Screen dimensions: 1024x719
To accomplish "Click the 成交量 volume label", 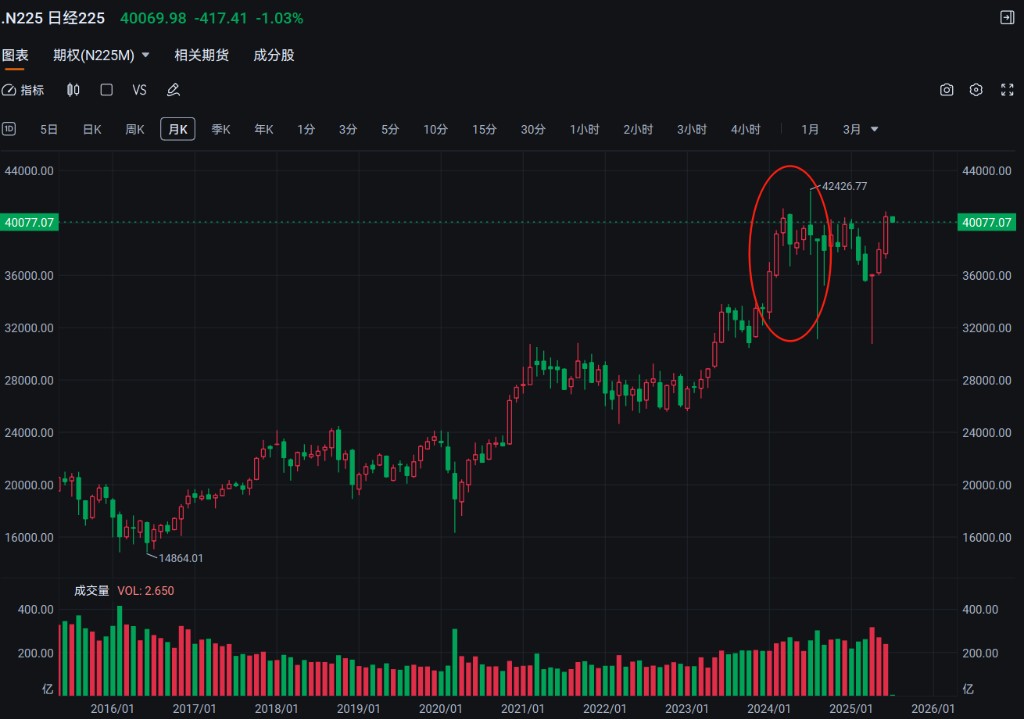I will pyautogui.click(x=91, y=591).
